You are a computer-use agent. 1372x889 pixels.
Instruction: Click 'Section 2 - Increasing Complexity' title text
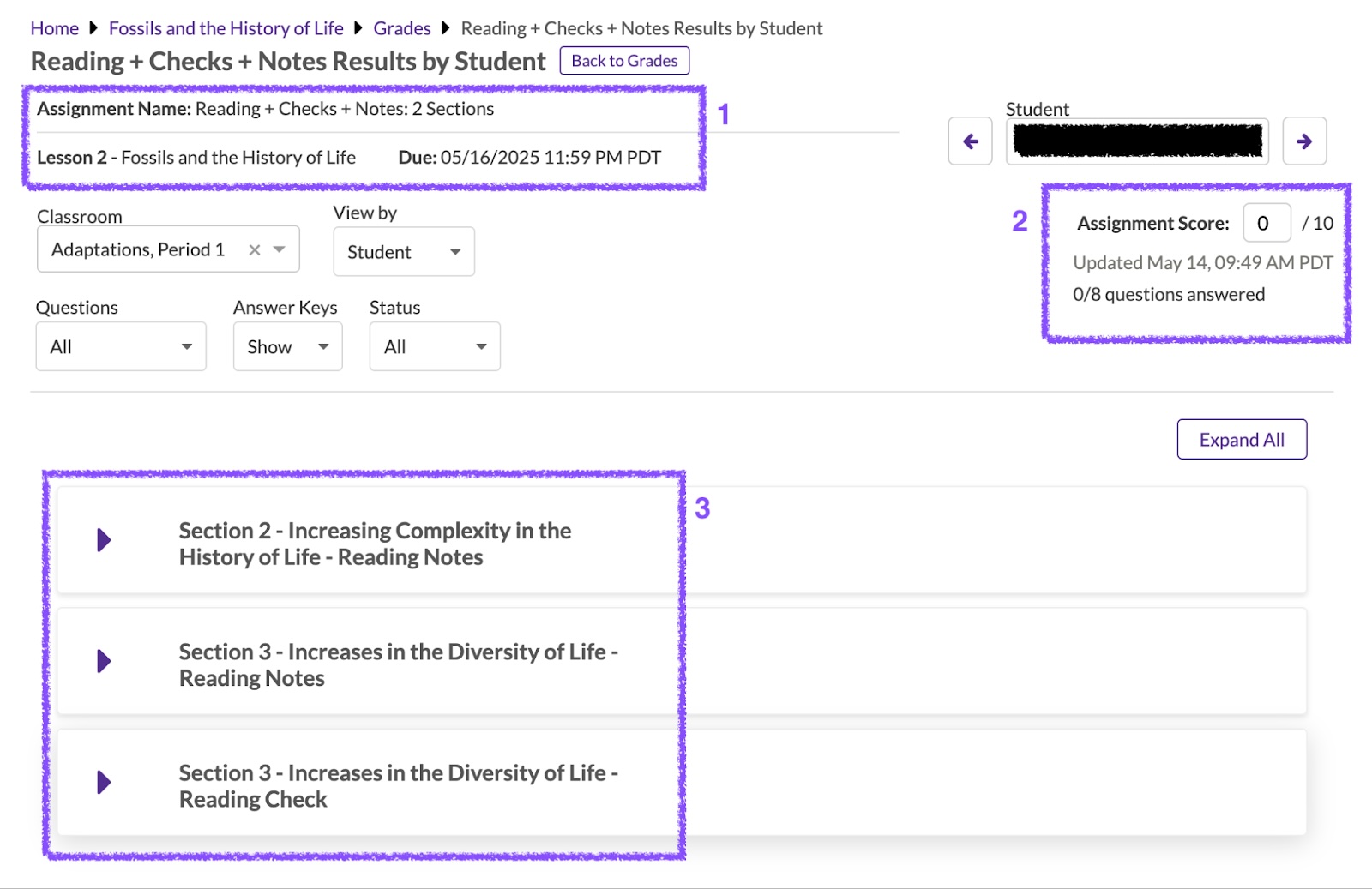point(375,544)
